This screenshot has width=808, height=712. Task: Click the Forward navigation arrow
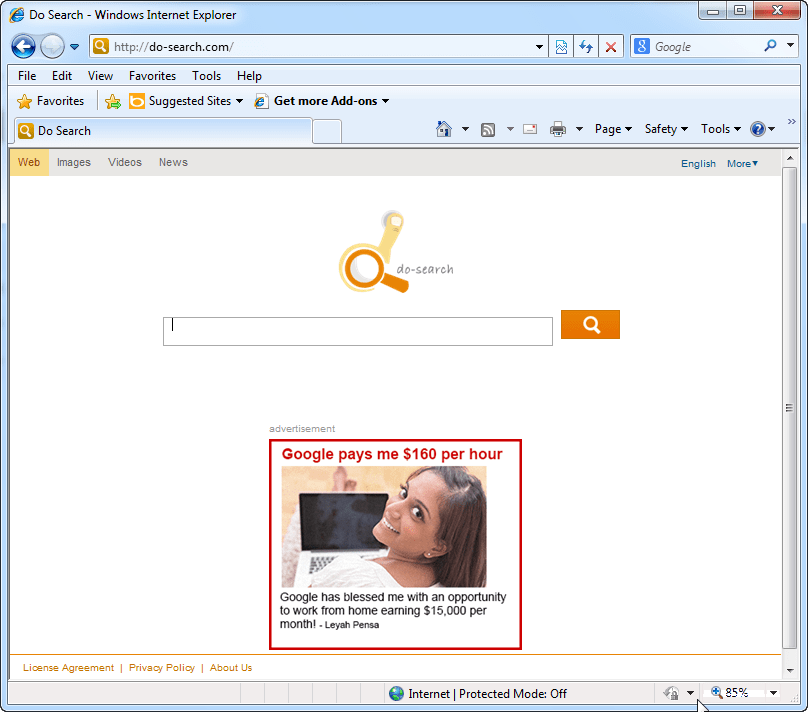point(52,47)
